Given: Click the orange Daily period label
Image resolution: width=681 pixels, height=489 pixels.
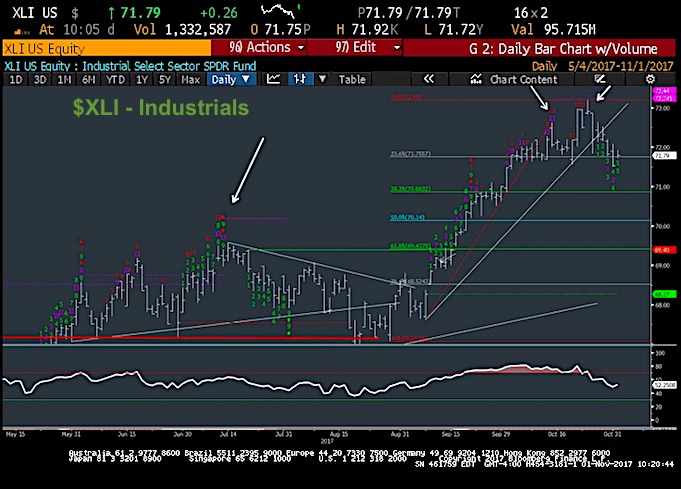Looking at the screenshot, I should tap(544, 66).
